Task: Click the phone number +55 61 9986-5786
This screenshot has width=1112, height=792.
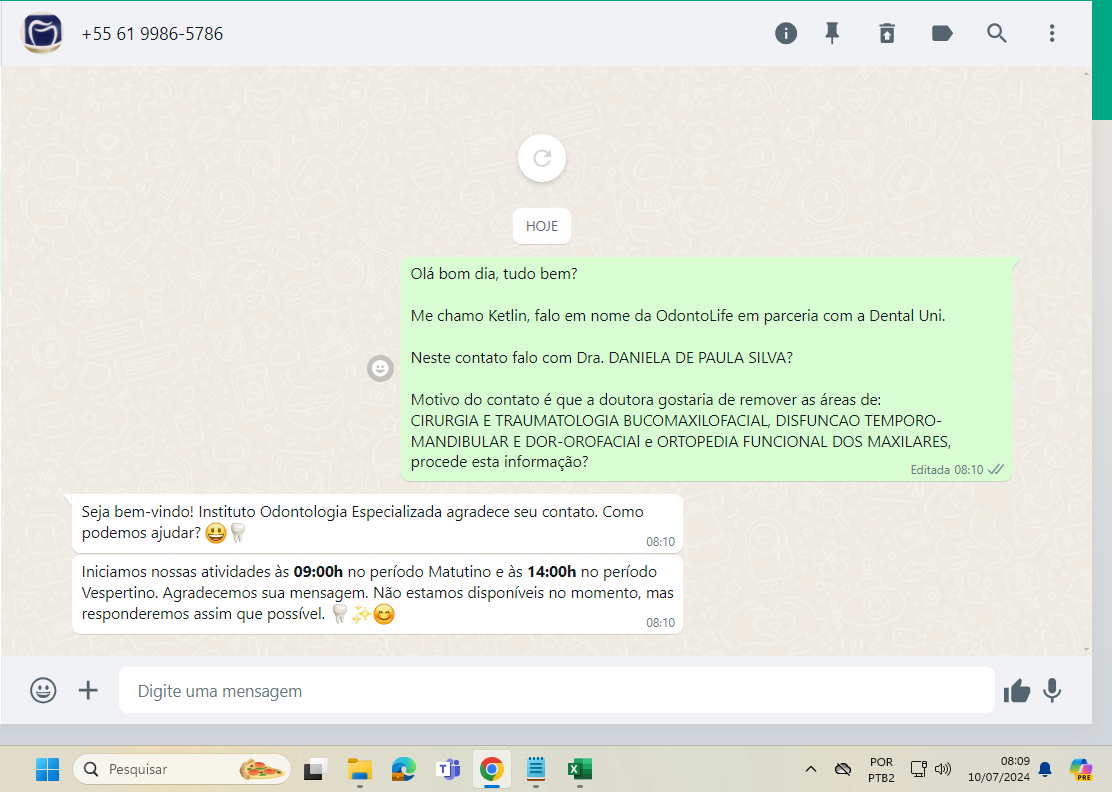Action: click(152, 34)
